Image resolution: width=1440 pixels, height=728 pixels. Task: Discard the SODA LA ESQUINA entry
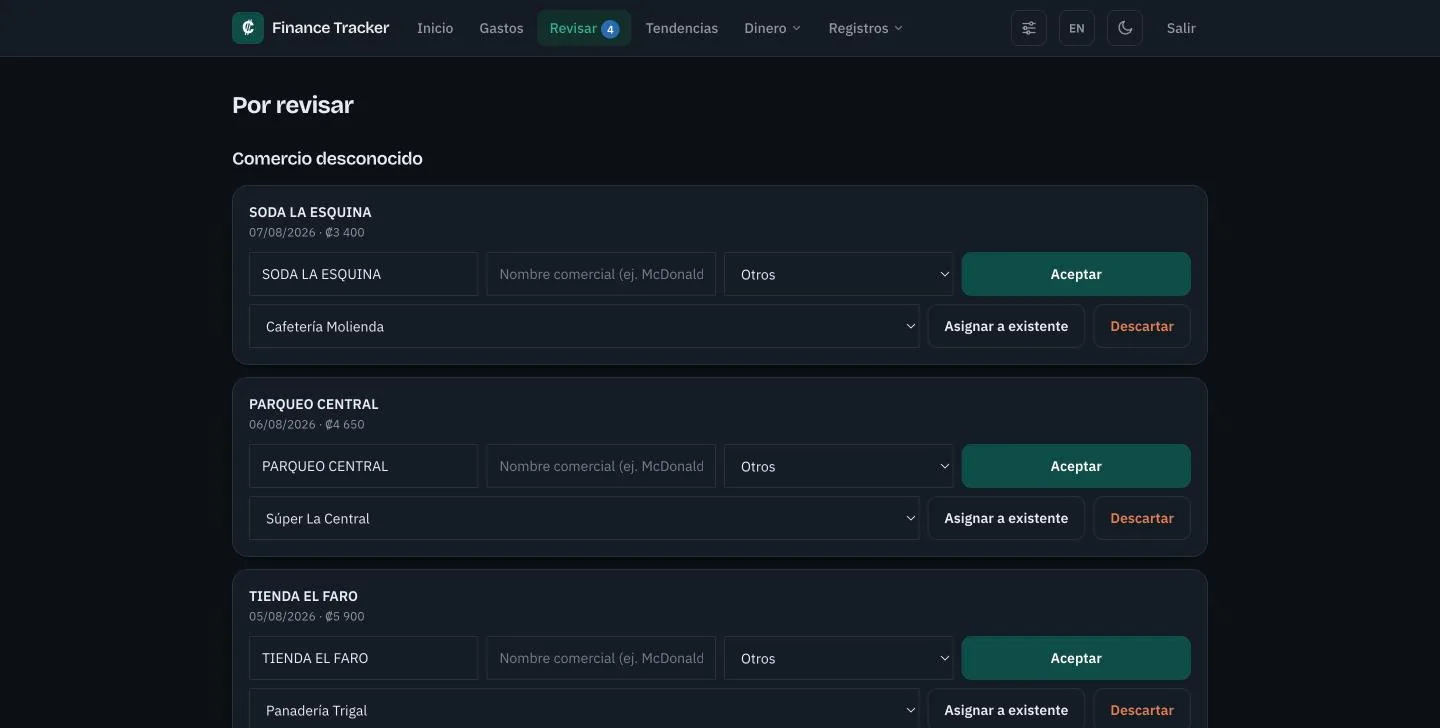(1142, 326)
